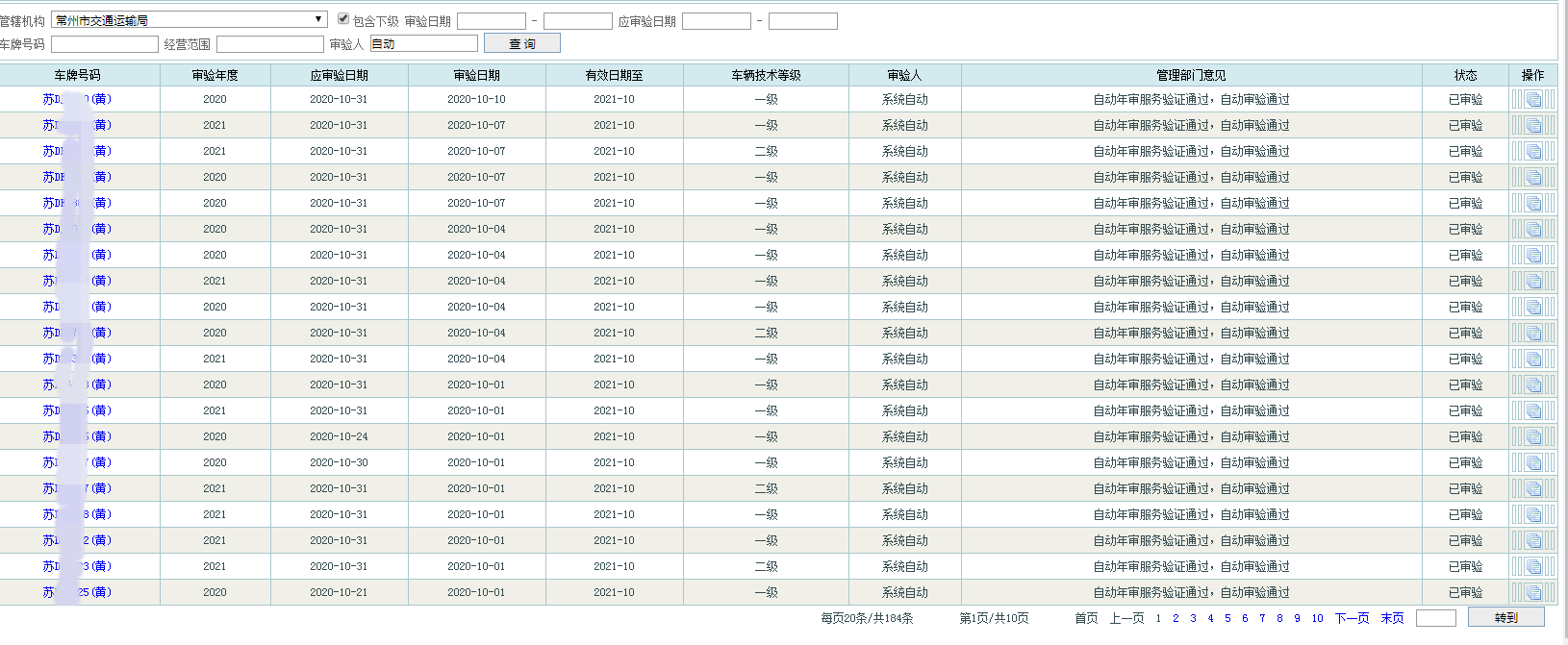Click the page number box beside 转到
1568x645 pixels.
point(1435,618)
